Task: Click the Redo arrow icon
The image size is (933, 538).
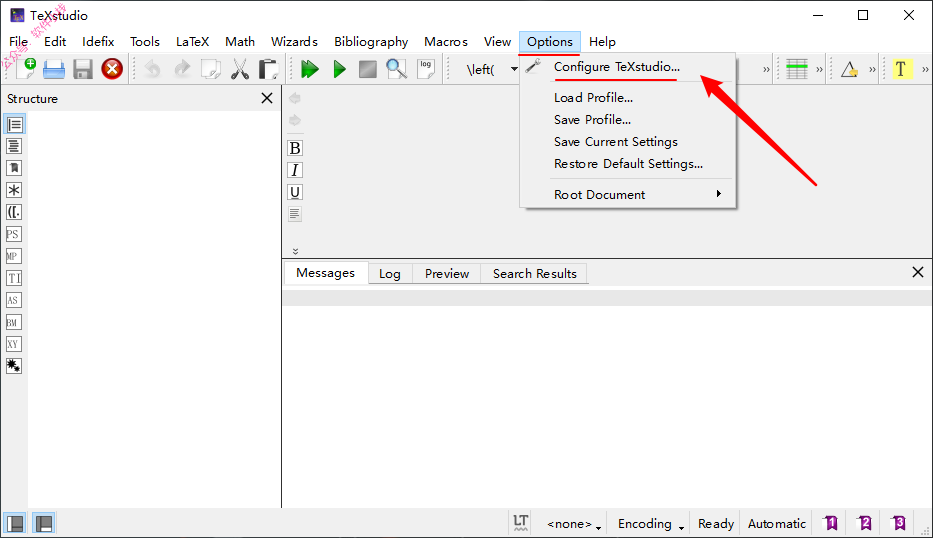Action: 182,69
